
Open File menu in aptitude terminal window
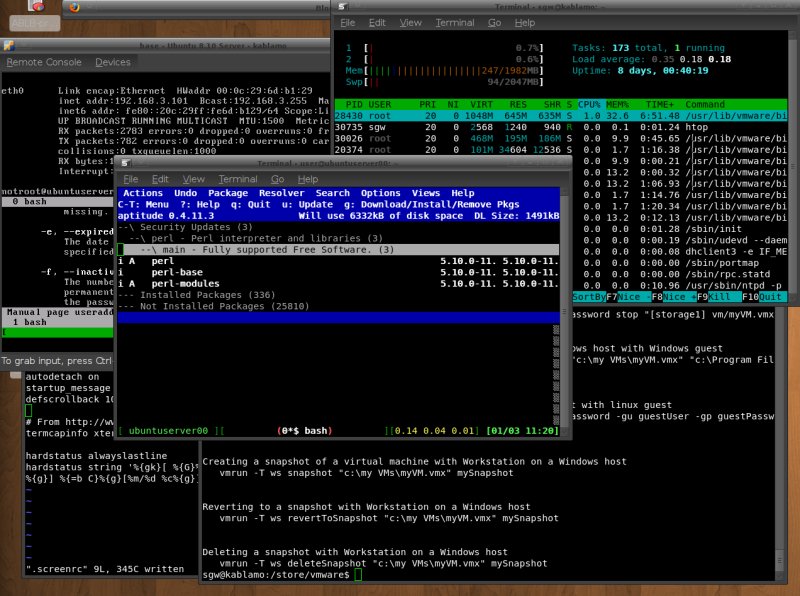131,179
